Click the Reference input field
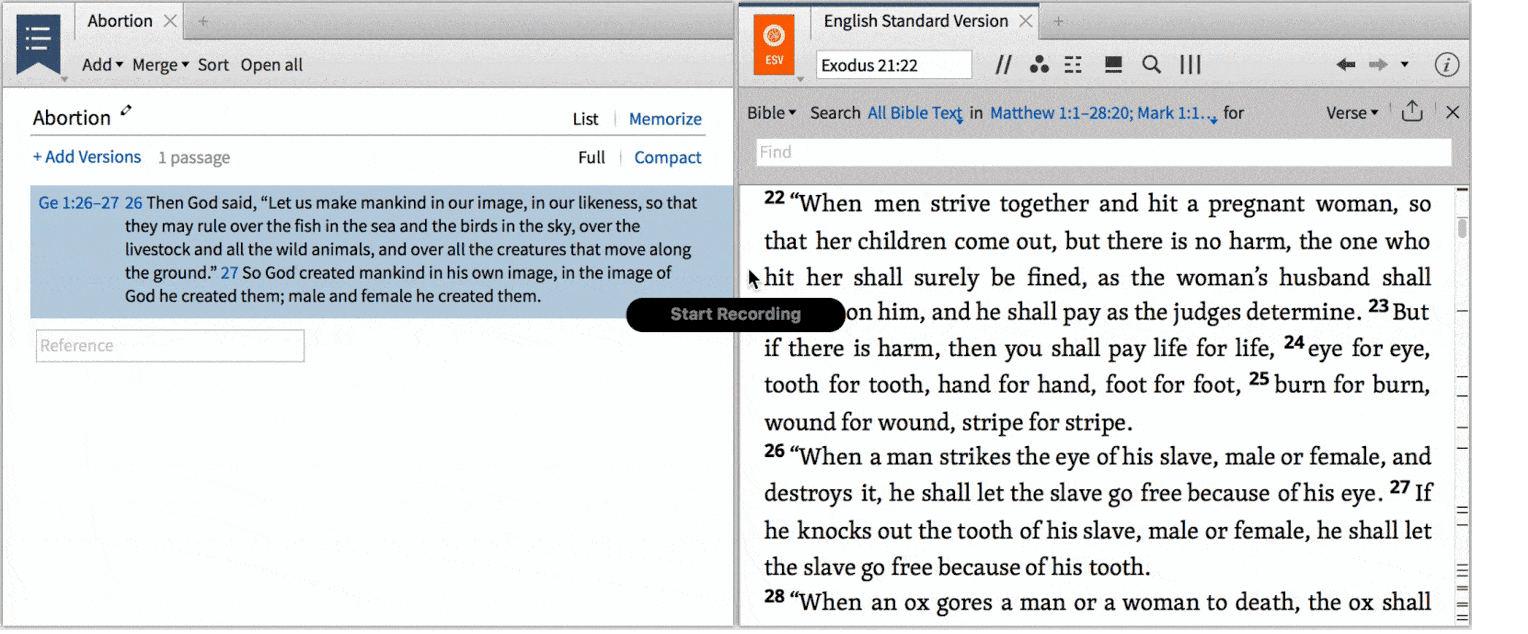The width and height of the screenshot is (1528, 634). point(170,346)
